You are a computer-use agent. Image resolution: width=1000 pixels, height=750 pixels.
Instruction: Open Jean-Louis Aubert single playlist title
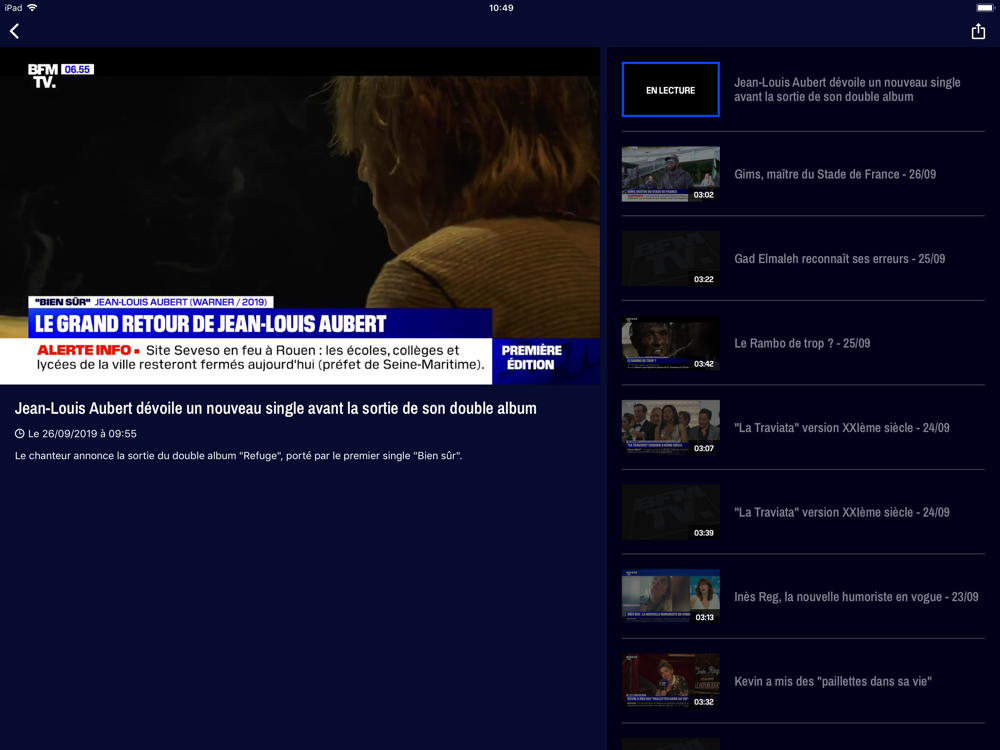pyautogui.click(x=847, y=89)
